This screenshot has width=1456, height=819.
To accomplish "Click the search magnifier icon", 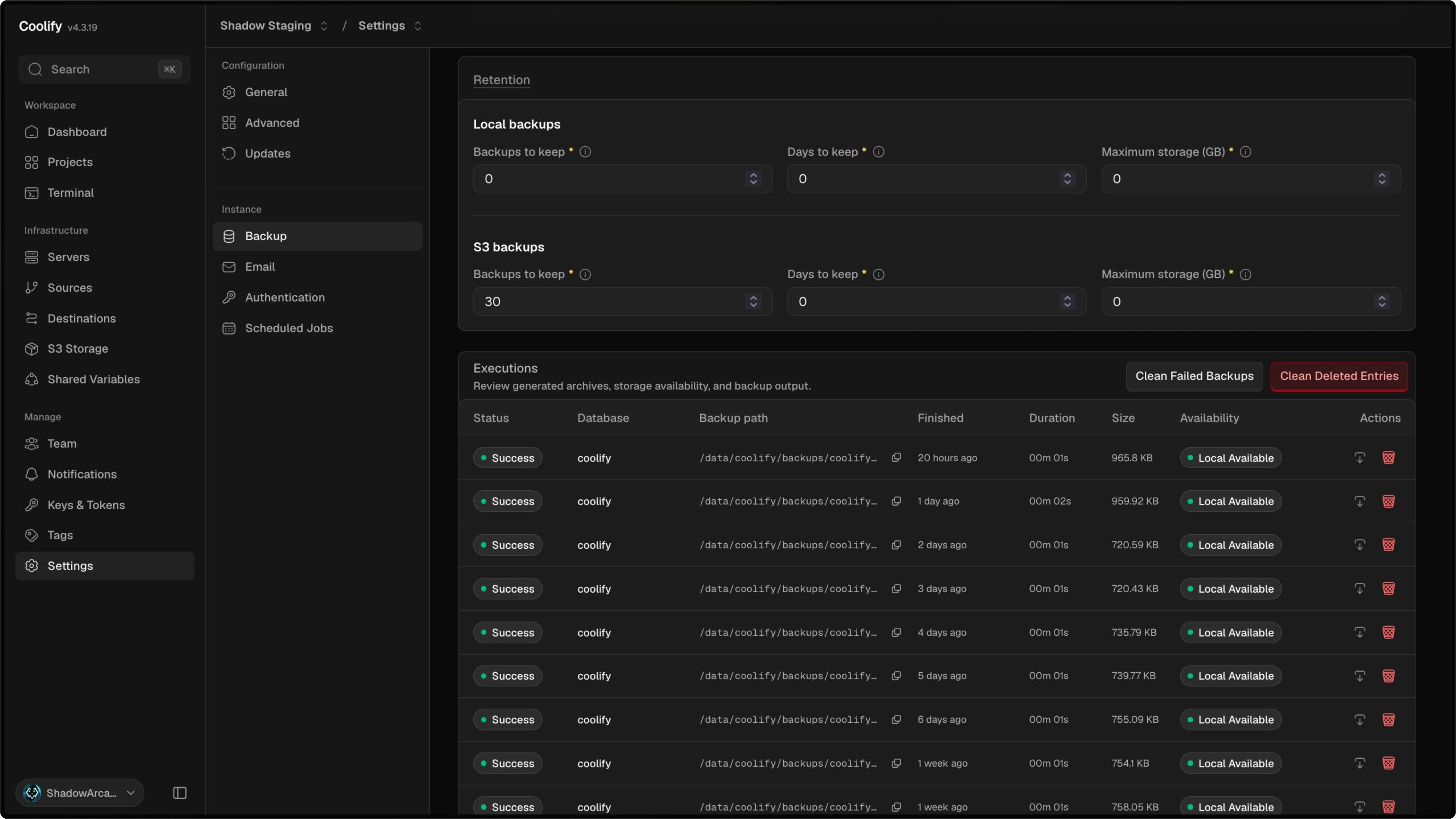I will pyautogui.click(x=35, y=69).
